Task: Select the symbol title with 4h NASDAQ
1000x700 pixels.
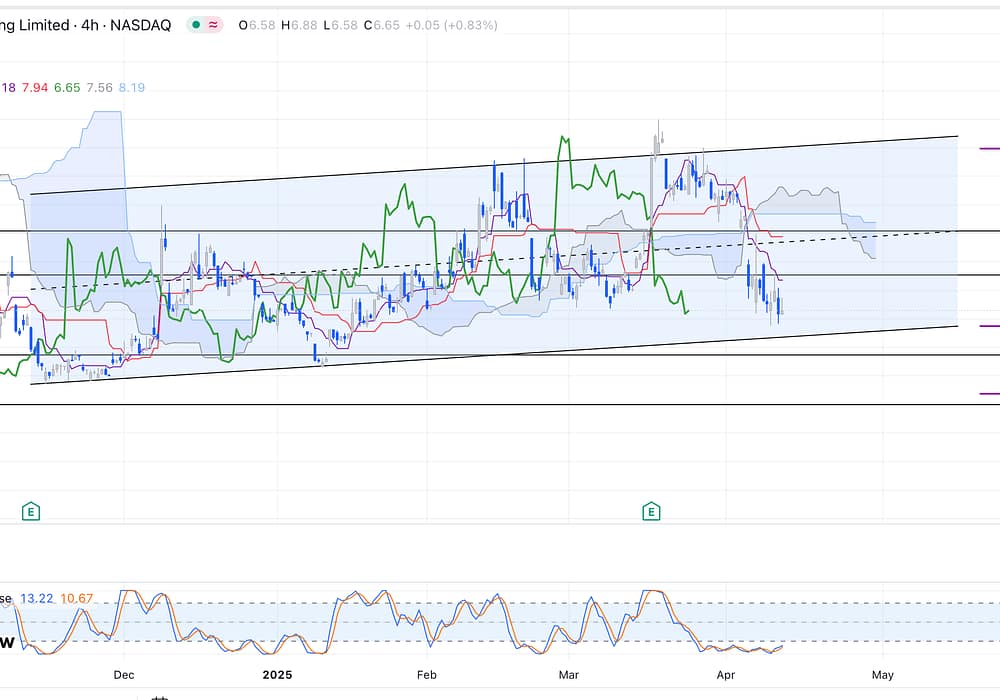Action: pyautogui.click(x=85, y=25)
